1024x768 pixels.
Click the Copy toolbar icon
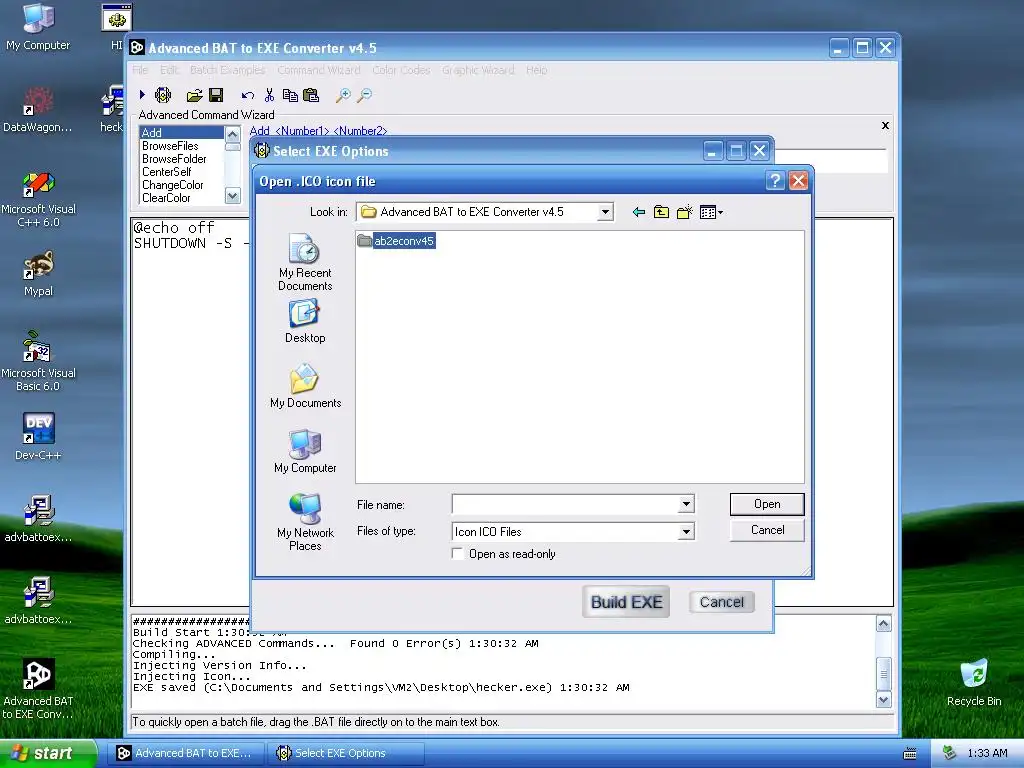point(290,95)
